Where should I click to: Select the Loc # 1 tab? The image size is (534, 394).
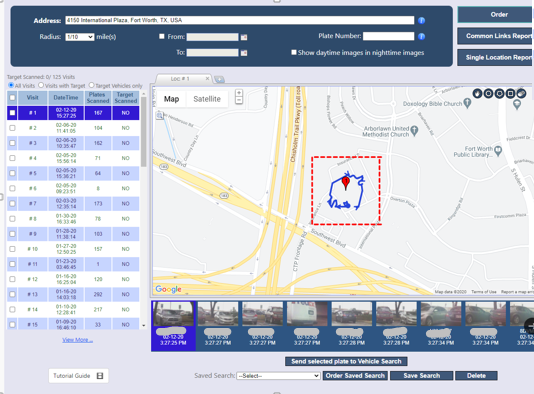[180, 79]
